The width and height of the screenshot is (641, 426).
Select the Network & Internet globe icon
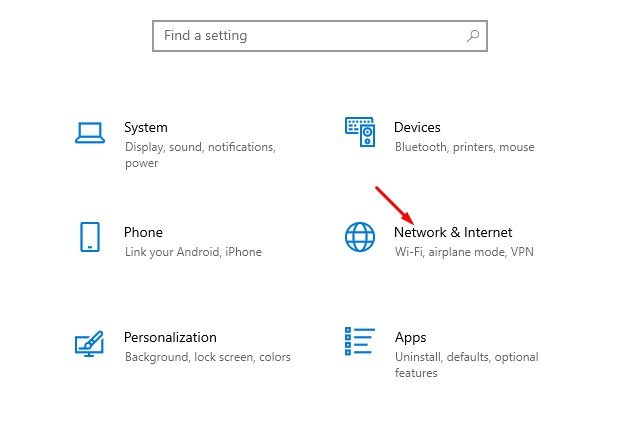[x=359, y=237]
